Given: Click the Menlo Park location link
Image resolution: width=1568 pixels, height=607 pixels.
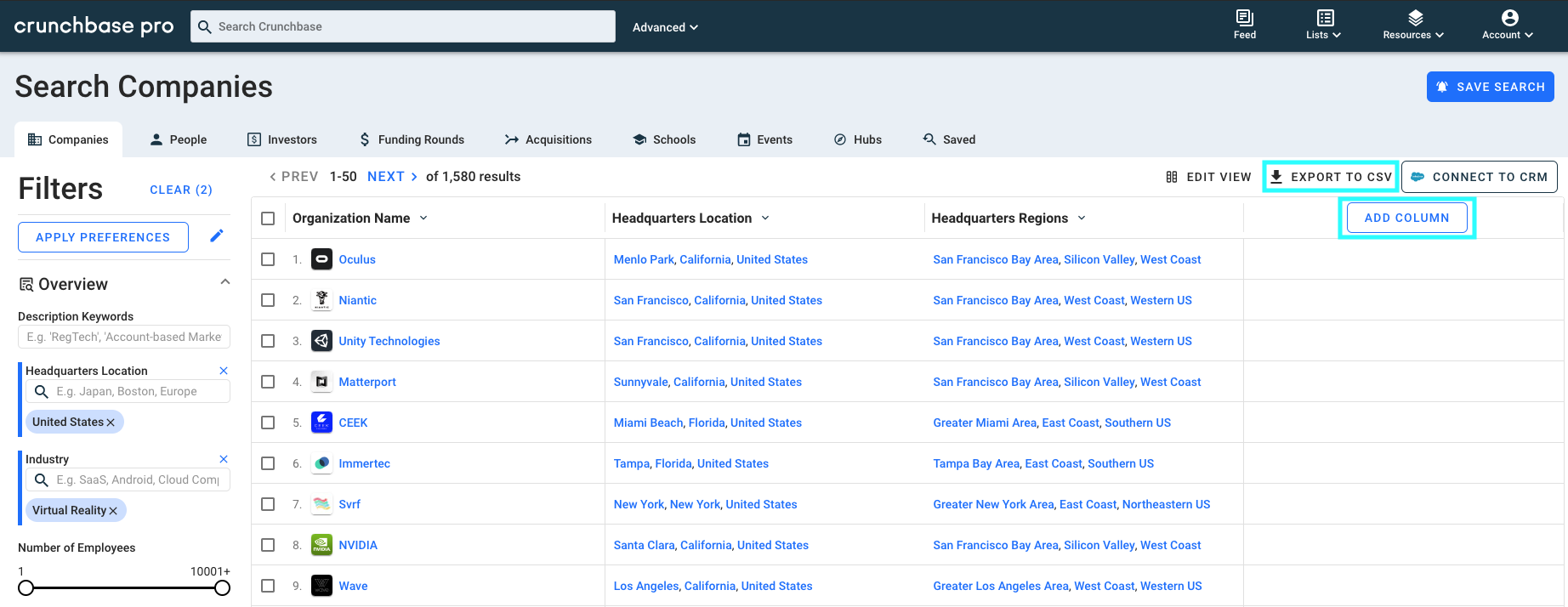Looking at the screenshot, I should point(644,259).
